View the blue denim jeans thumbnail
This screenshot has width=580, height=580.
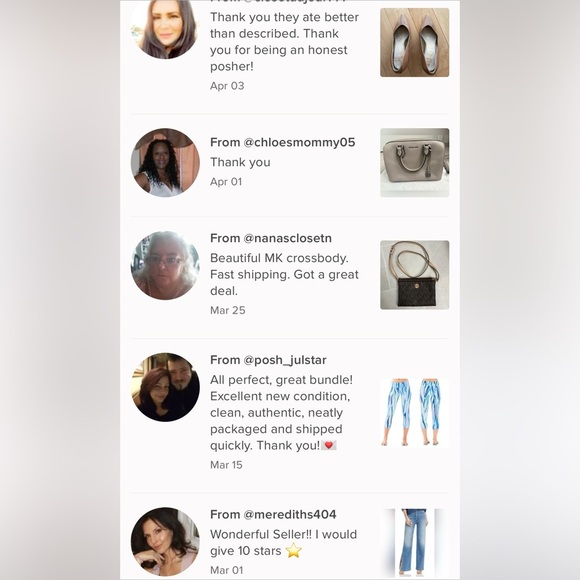coord(415,543)
